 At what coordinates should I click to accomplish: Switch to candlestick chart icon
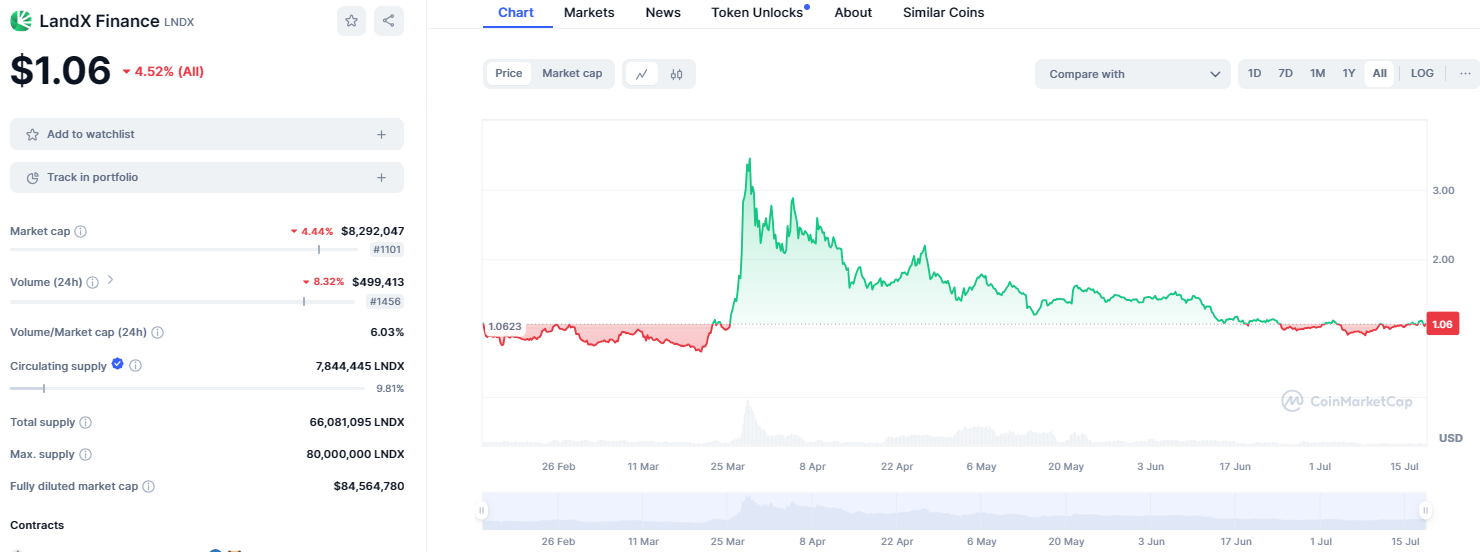click(676, 74)
